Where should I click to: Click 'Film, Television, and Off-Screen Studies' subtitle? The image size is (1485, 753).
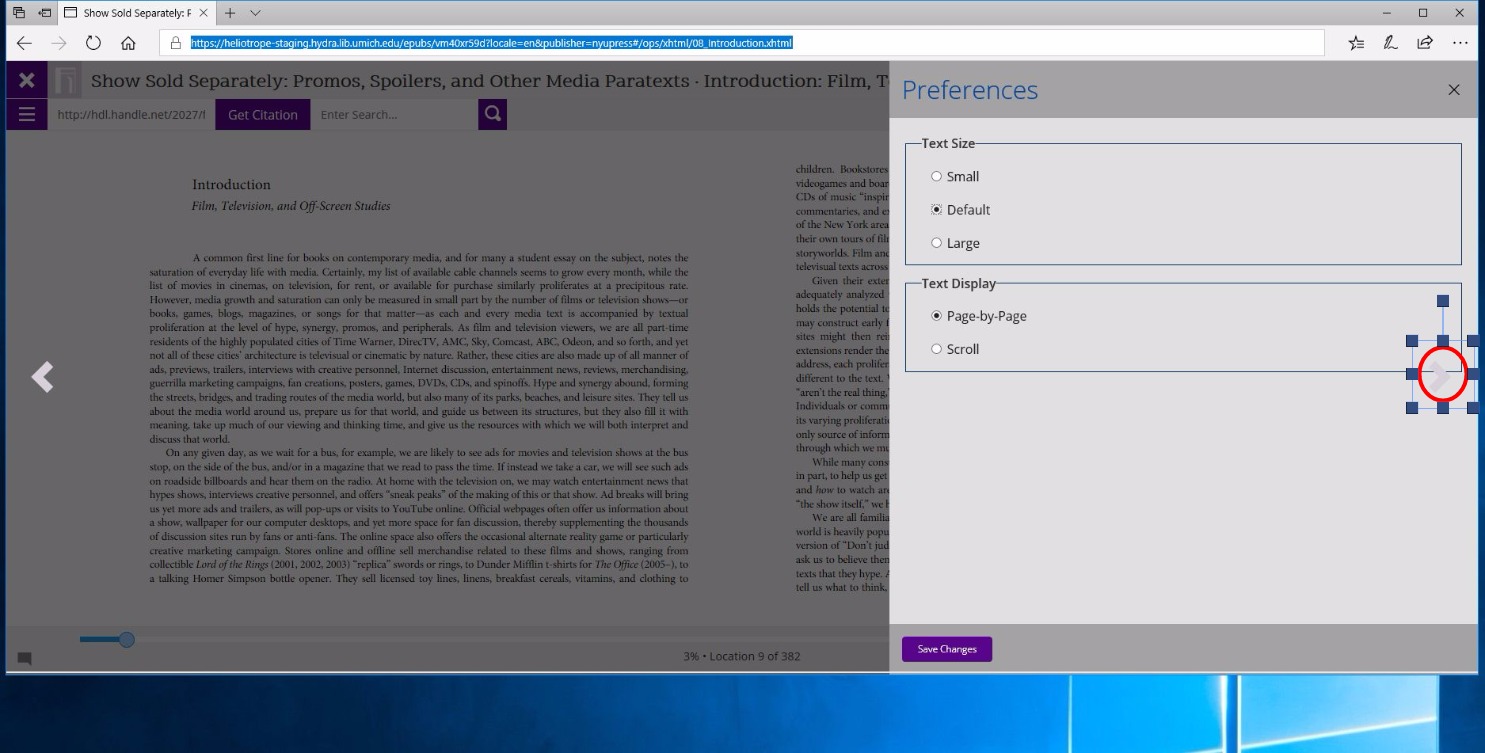[291, 206]
